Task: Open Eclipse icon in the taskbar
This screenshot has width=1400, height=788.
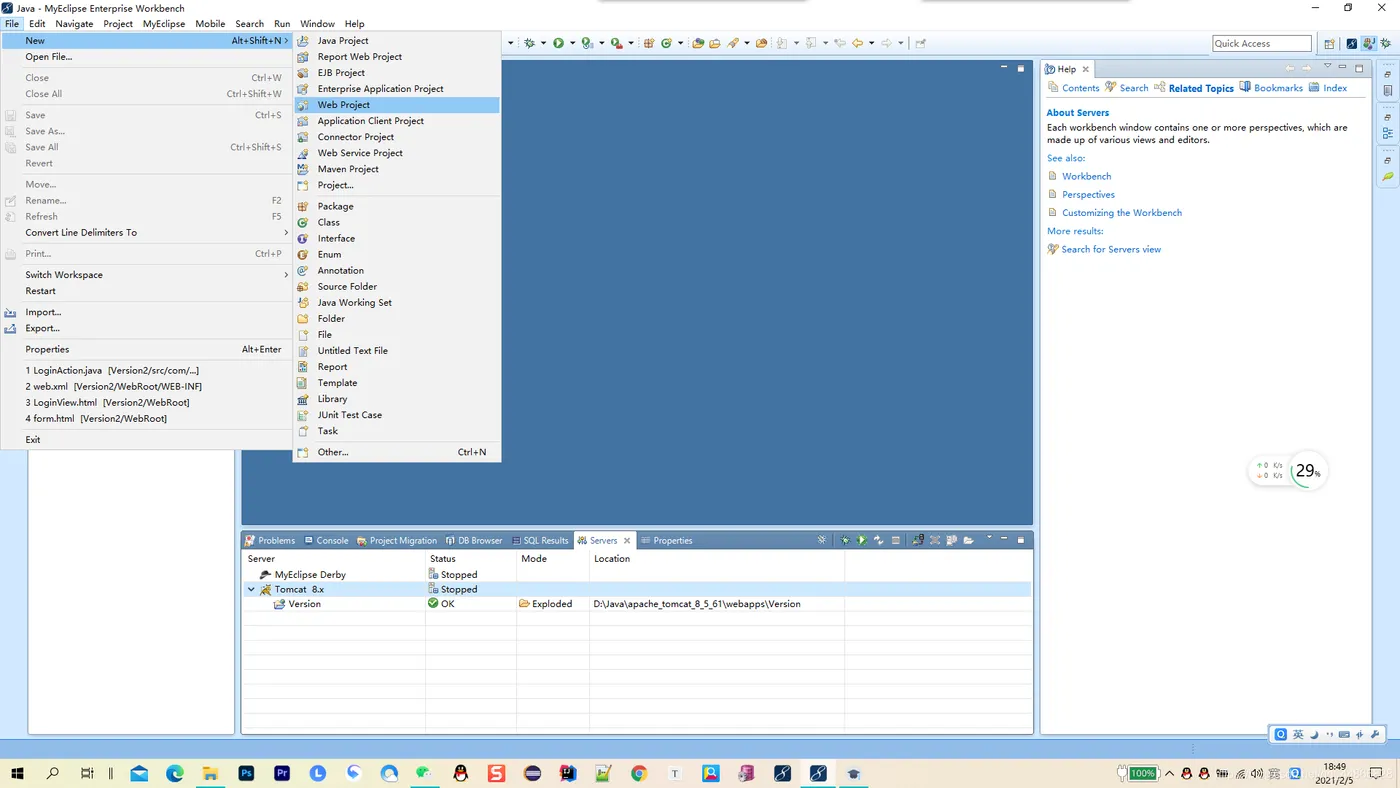Action: [x=532, y=773]
